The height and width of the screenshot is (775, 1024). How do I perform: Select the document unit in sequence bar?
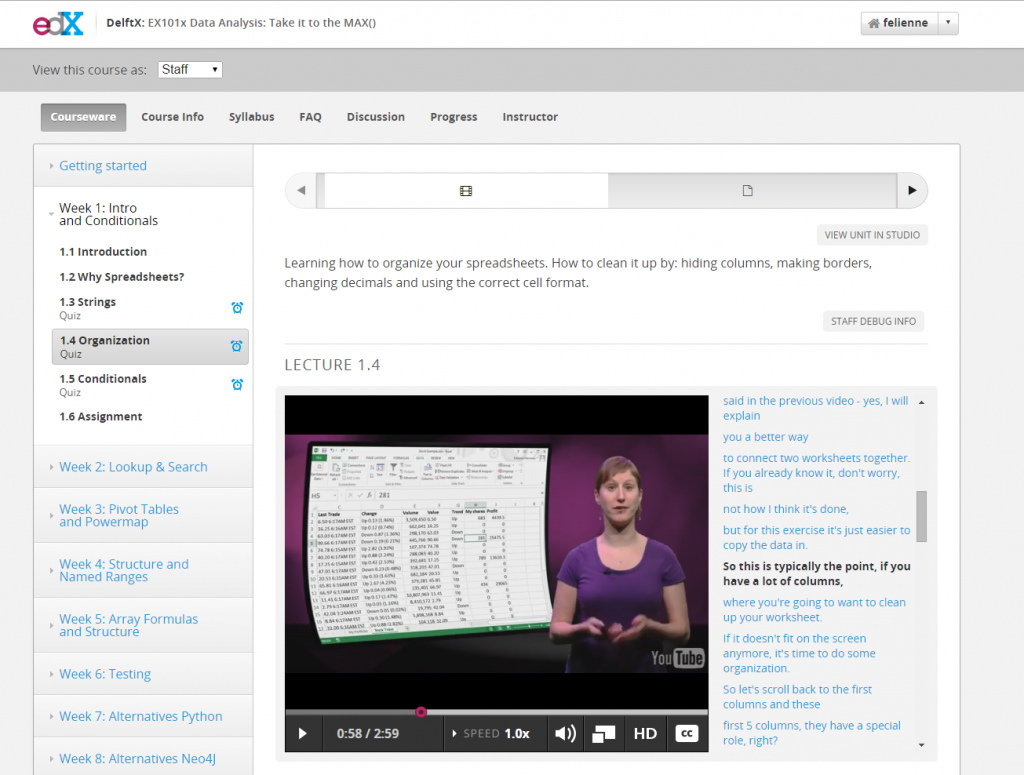[x=747, y=191]
